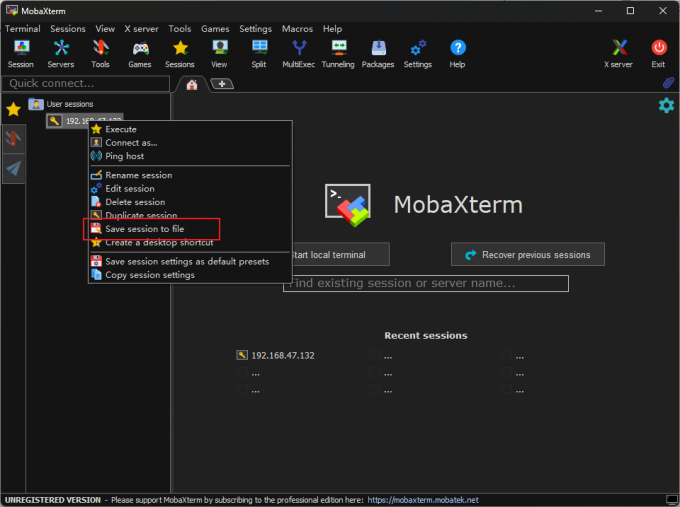
Task: Choose Save session settings as default presets
Action: 190,262
